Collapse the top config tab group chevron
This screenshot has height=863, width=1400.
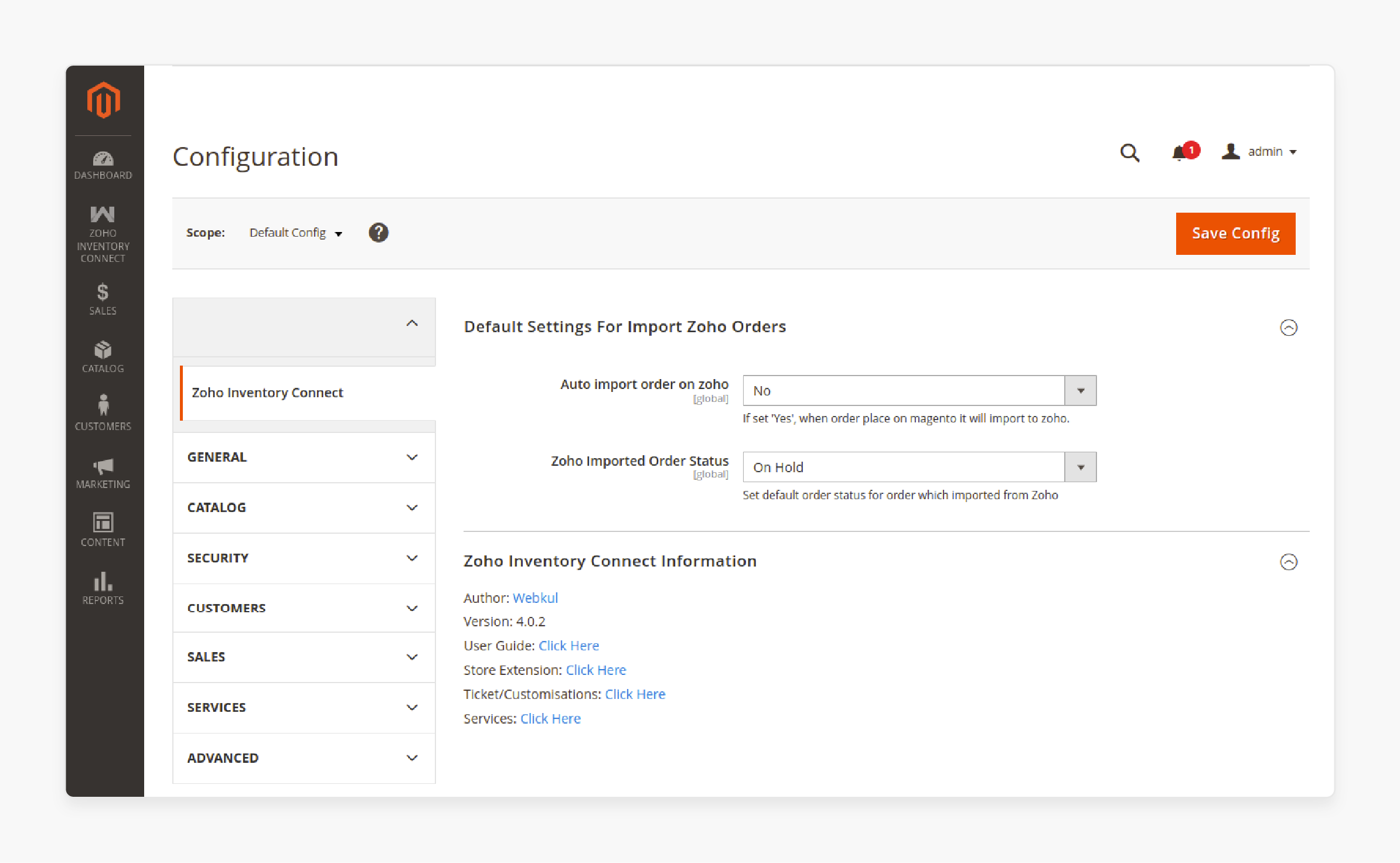click(412, 323)
